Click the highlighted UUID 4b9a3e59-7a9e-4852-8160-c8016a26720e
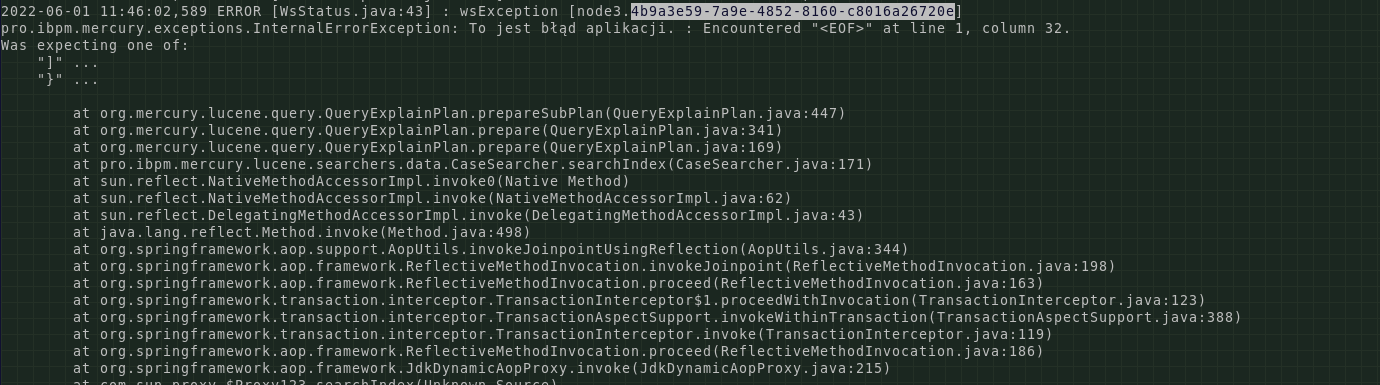Viewport: 1380px width, 385px height. tap(793, 11)
